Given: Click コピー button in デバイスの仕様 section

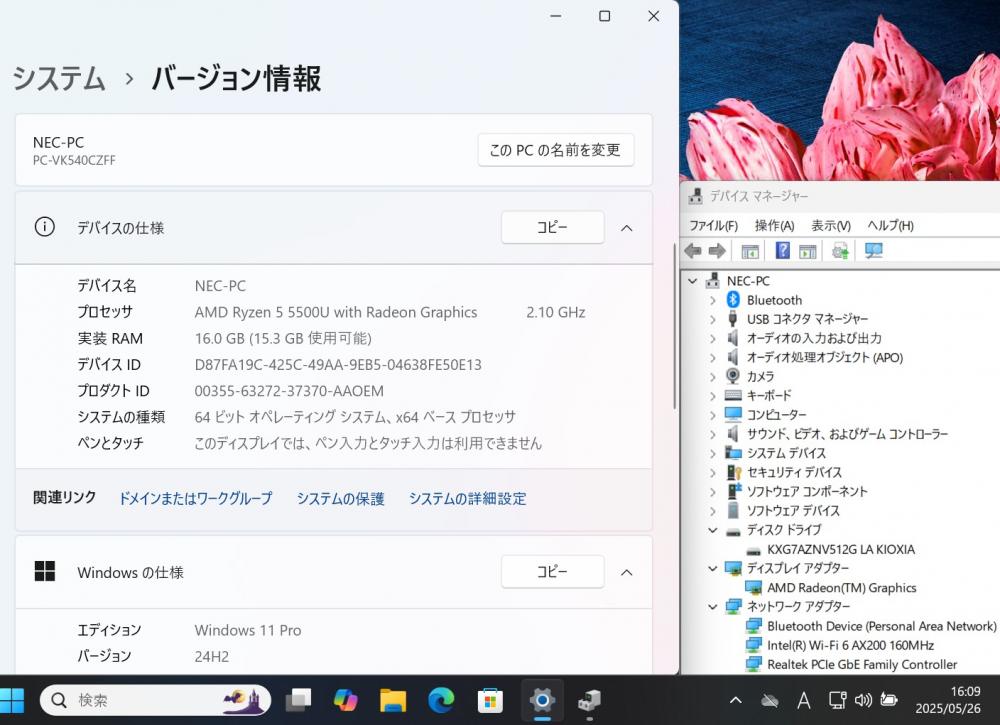Looking at the screenshot, I should coord(552,227).
